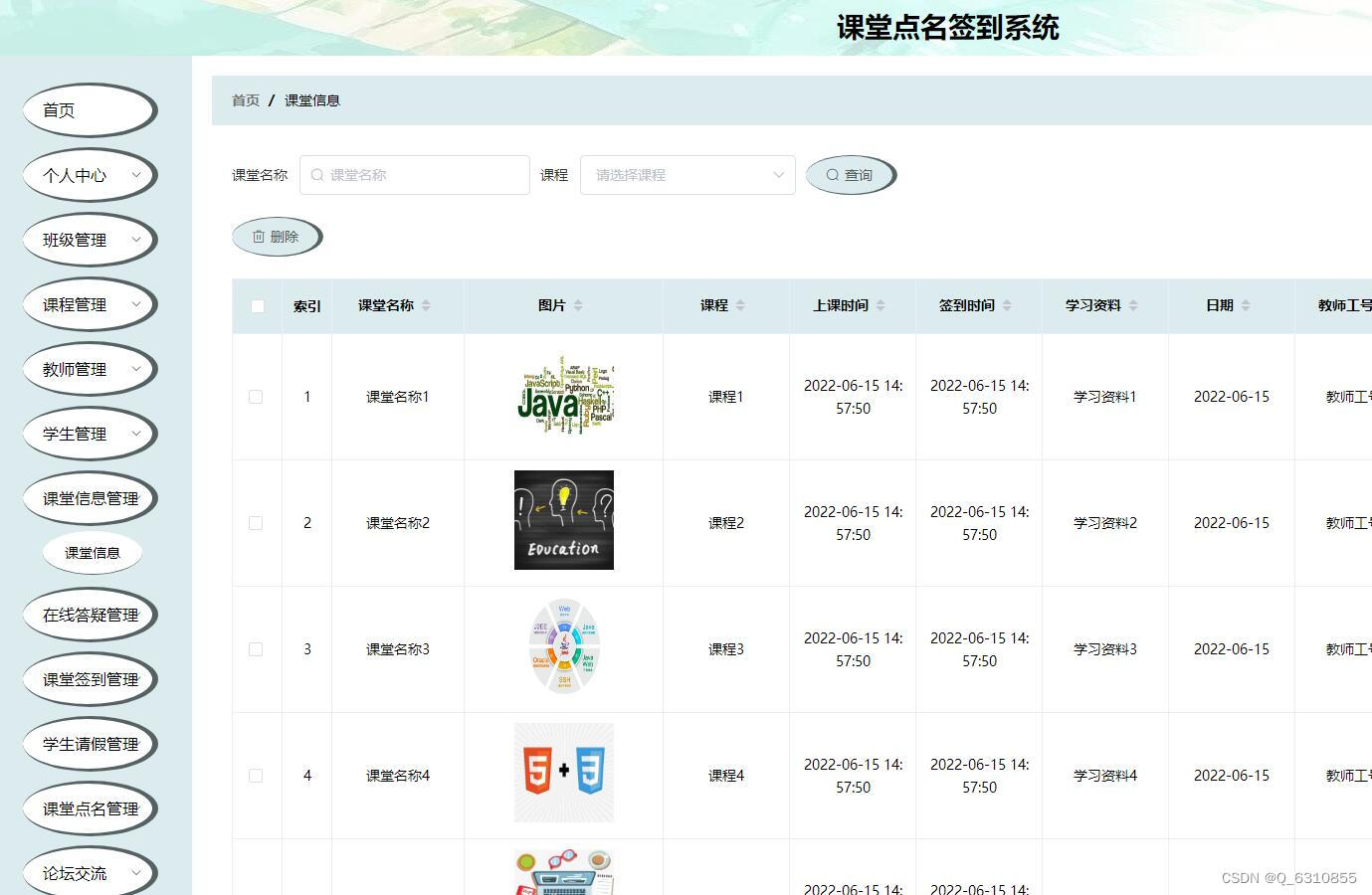This screenshot has width=1372, height=895.
Task: Open the HTML5 CSS3 thumbnail of 课堂名称4
Action: coord(564,773)
